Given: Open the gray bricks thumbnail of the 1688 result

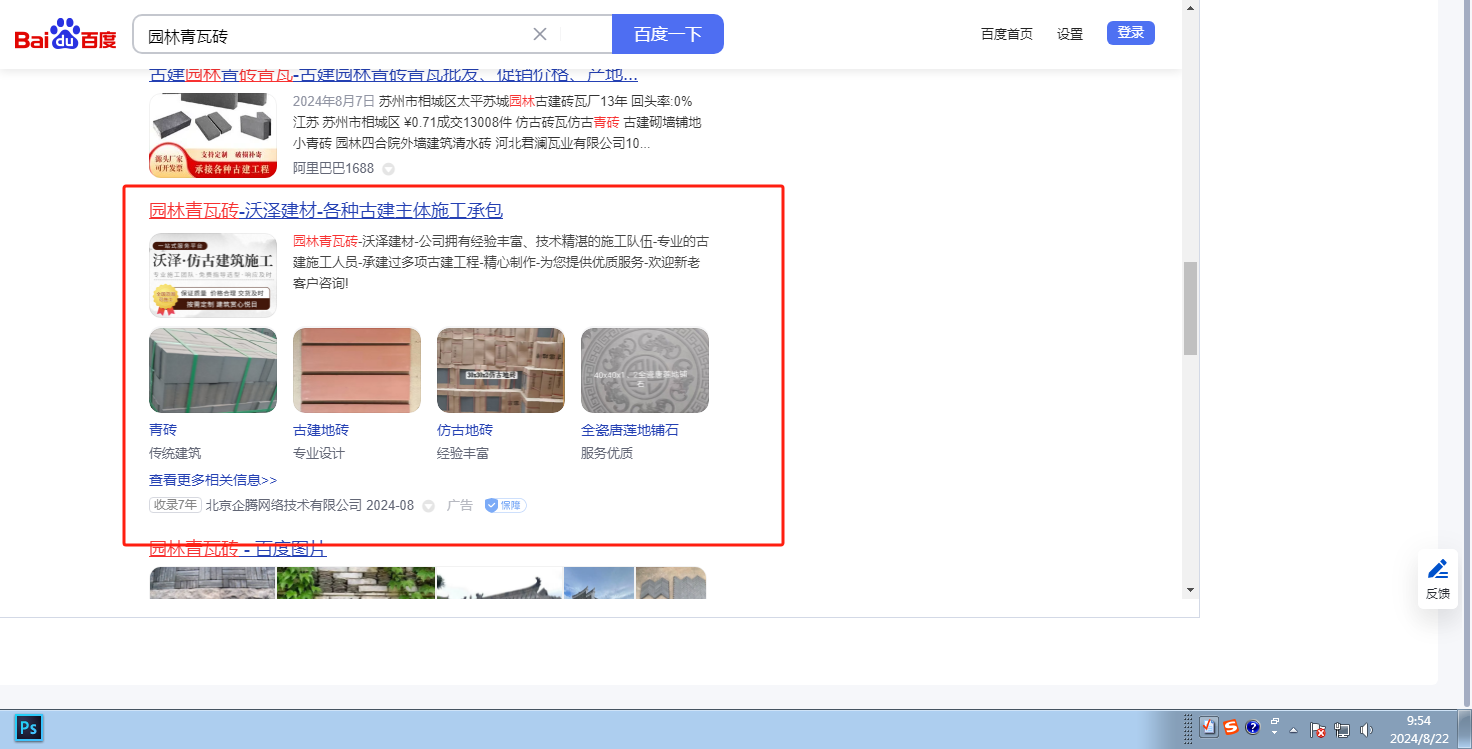Looking at the screenshot, I should (x=213, y=136).
